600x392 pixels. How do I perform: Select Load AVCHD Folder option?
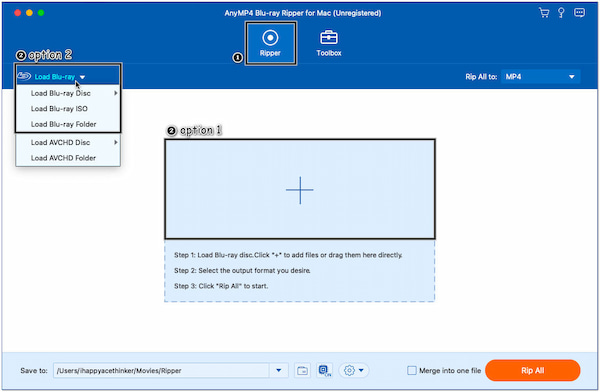[68, 158]
